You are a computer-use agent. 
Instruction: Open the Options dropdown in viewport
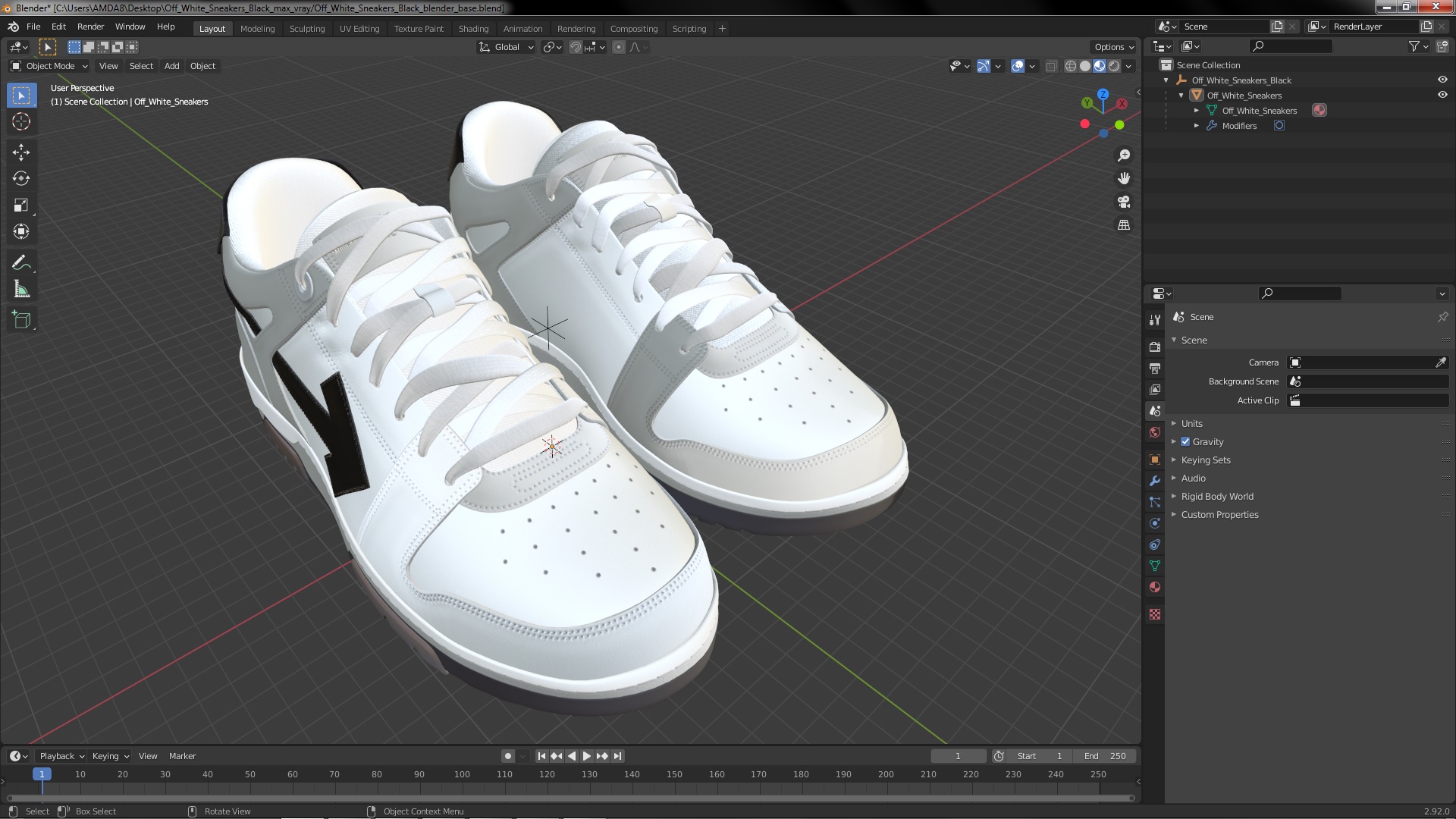[1114, 47]
